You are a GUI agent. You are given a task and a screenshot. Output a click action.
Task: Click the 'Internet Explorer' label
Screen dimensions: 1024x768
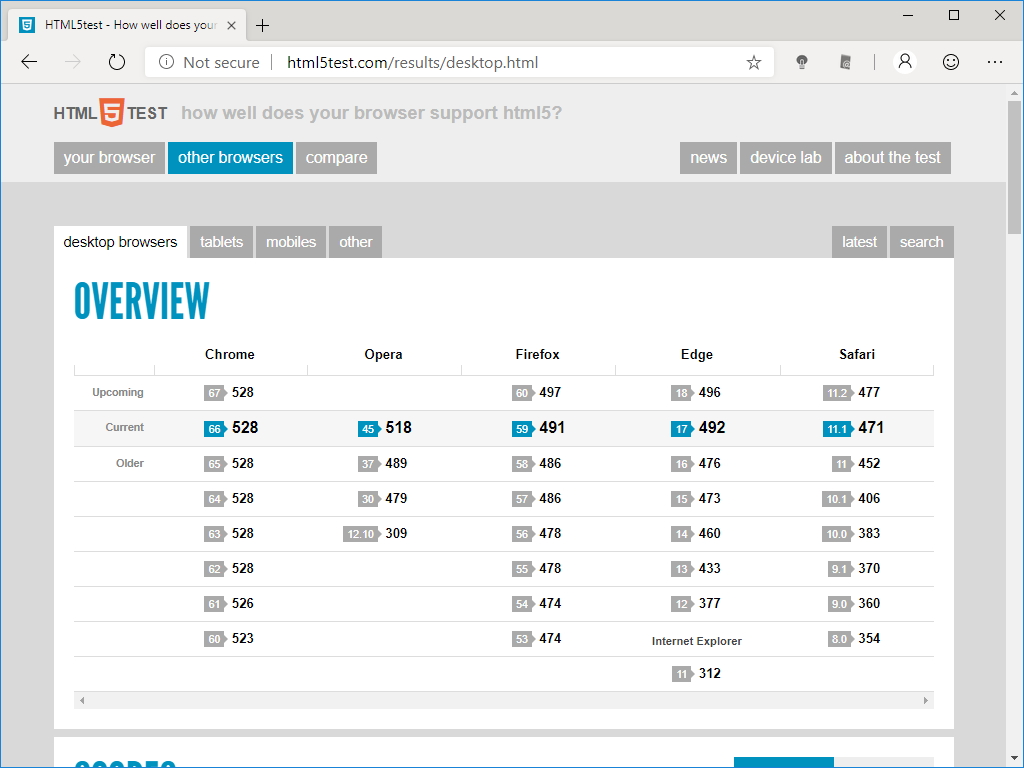(x=697, y=641)
